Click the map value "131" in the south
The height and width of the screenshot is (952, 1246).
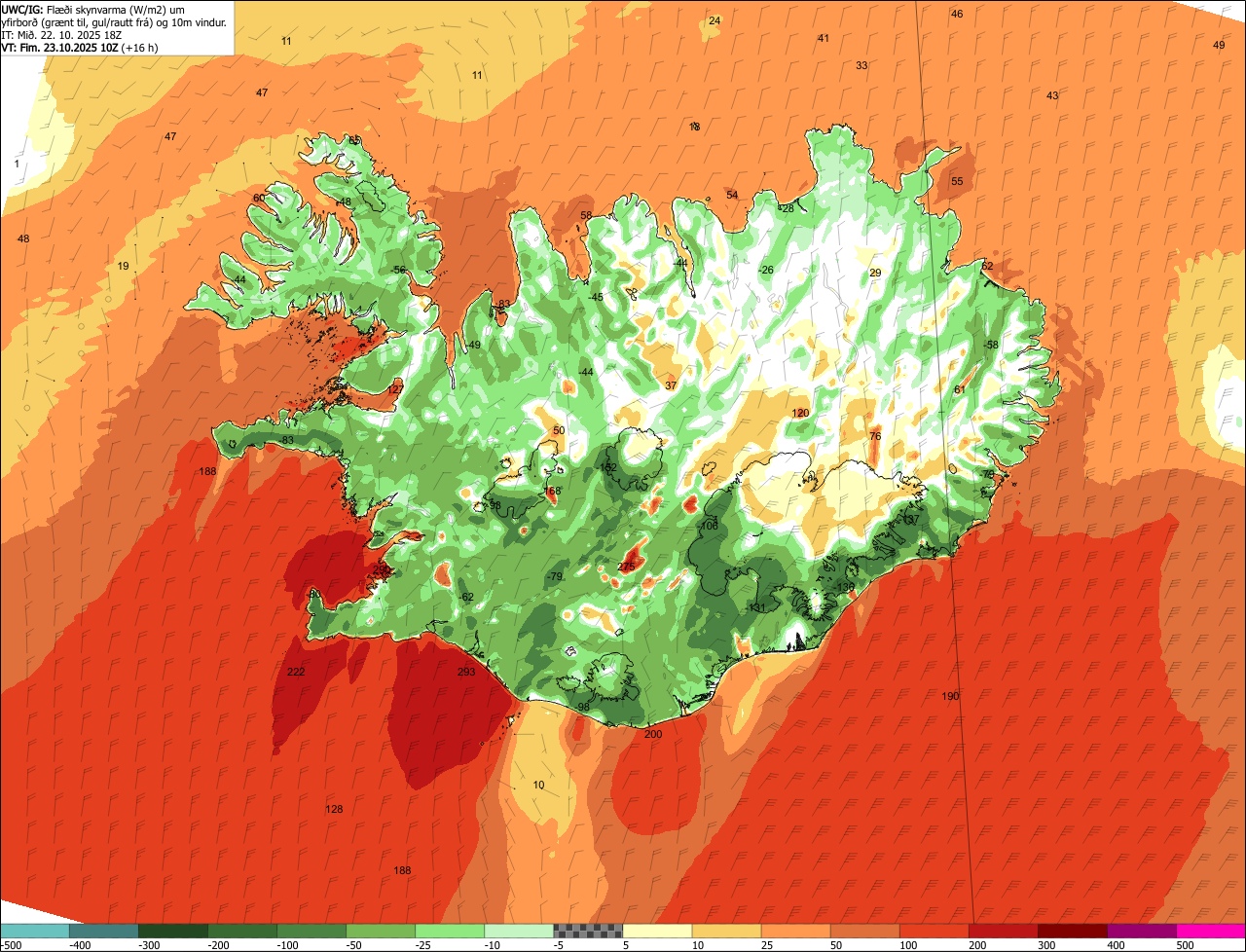(757, 607)
